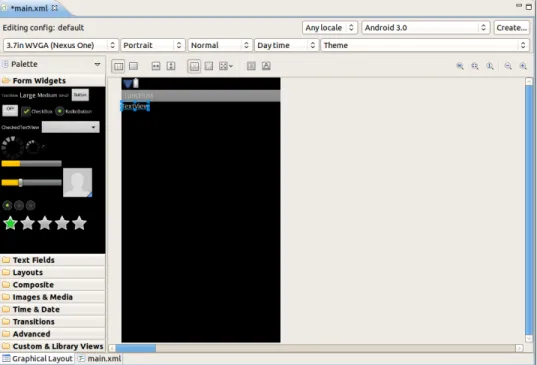Close the *main.xml editor tab
537x365 pixels.
click(54, 8)
